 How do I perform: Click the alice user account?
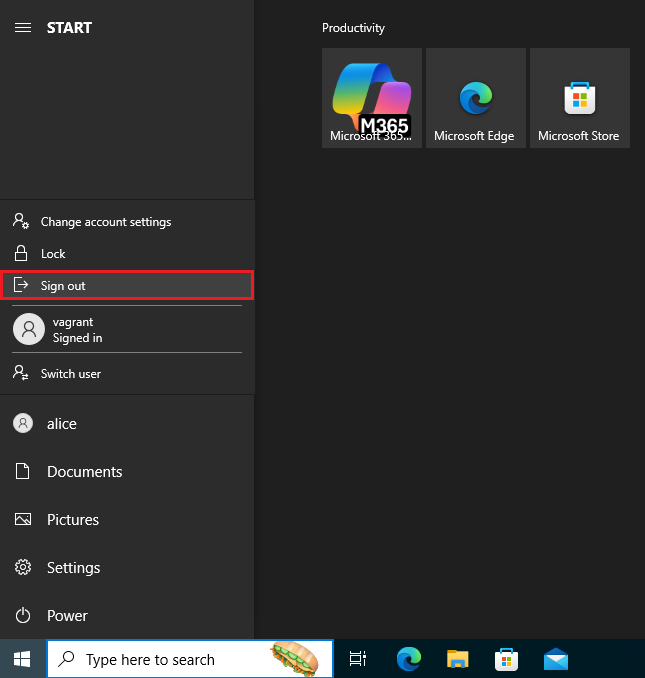pos(127,424)
